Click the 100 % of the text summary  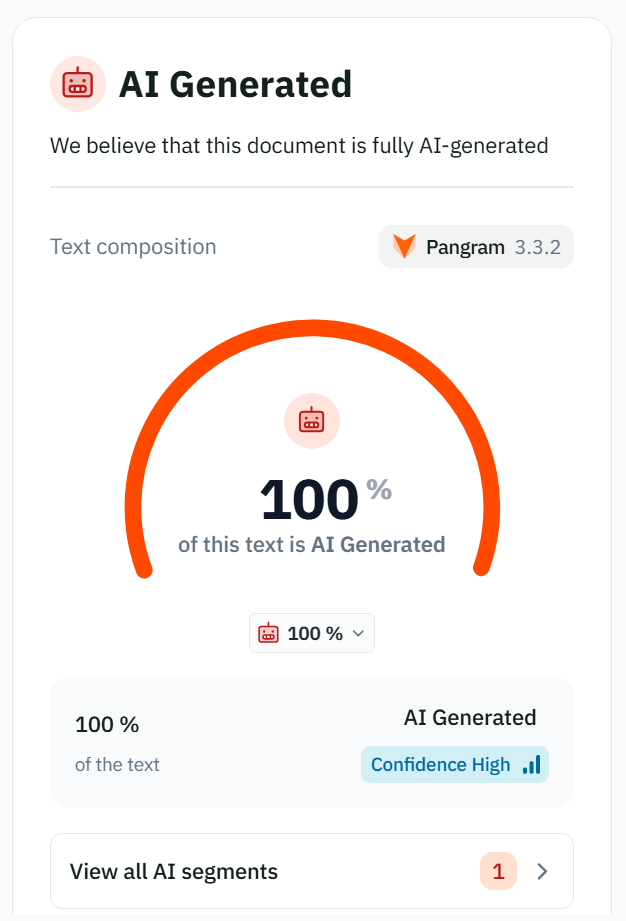click(x=117, y=743)
